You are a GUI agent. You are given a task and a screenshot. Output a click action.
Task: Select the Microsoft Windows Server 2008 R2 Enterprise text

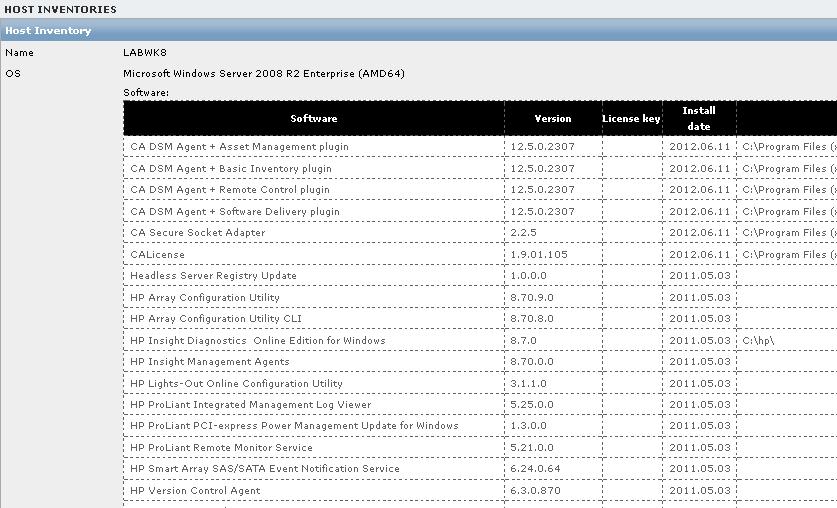264,73
